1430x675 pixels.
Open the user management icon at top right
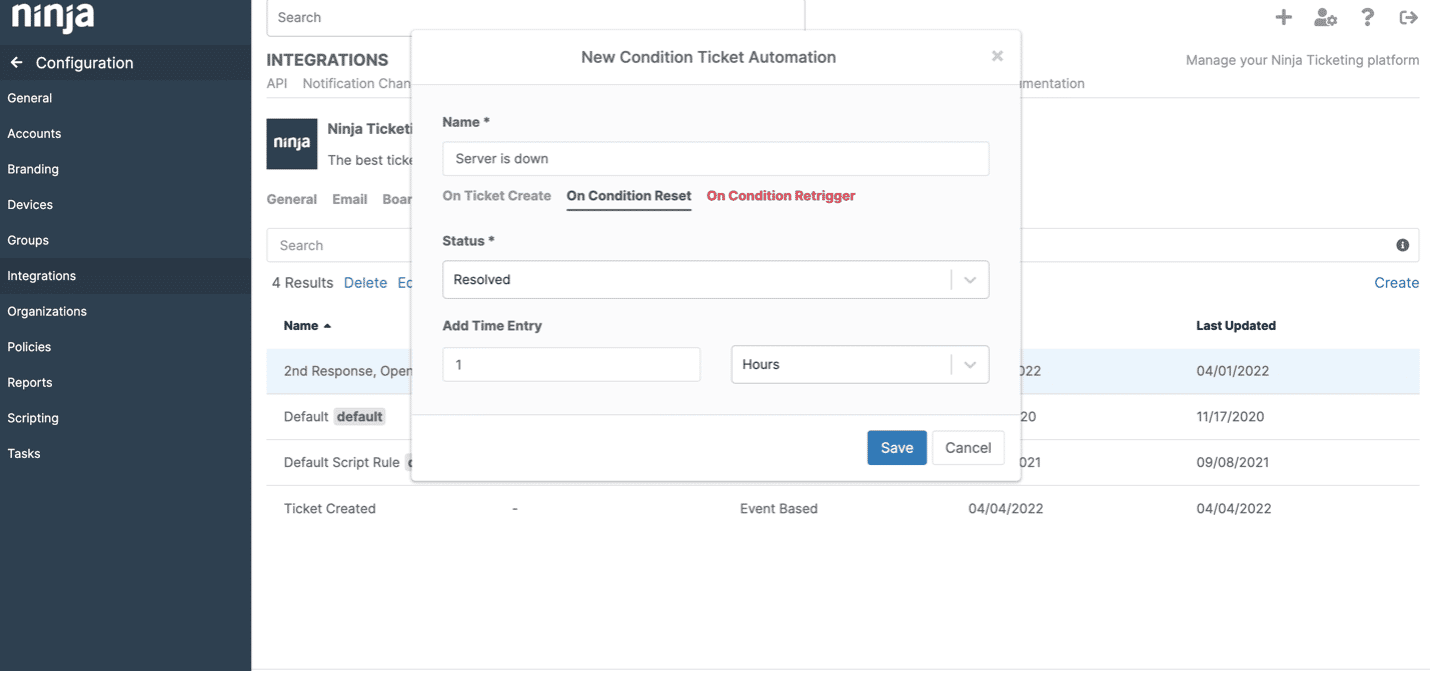[1326, 17]
